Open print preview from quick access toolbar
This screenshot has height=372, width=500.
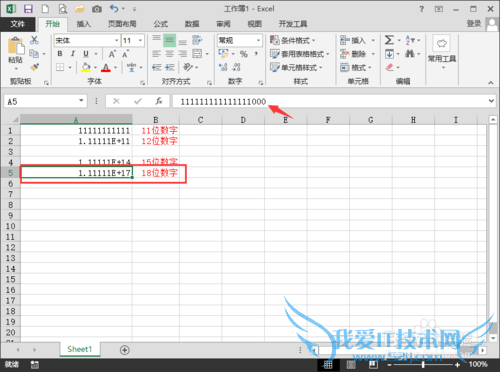[63, 9]
